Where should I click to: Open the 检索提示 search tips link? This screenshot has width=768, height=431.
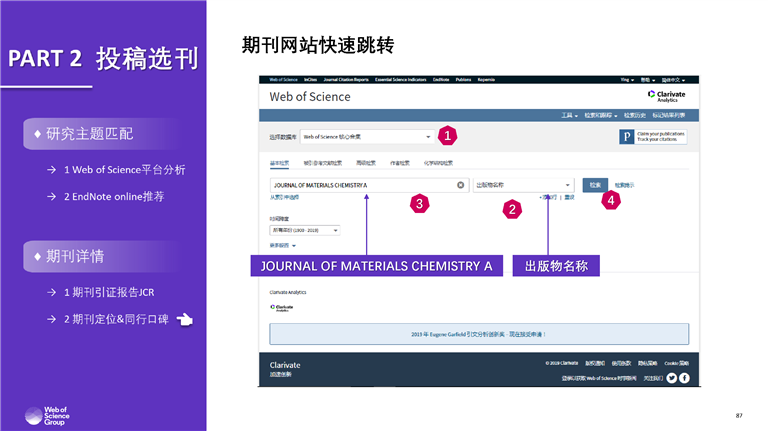pyautogui.click(x=624, y=185)
